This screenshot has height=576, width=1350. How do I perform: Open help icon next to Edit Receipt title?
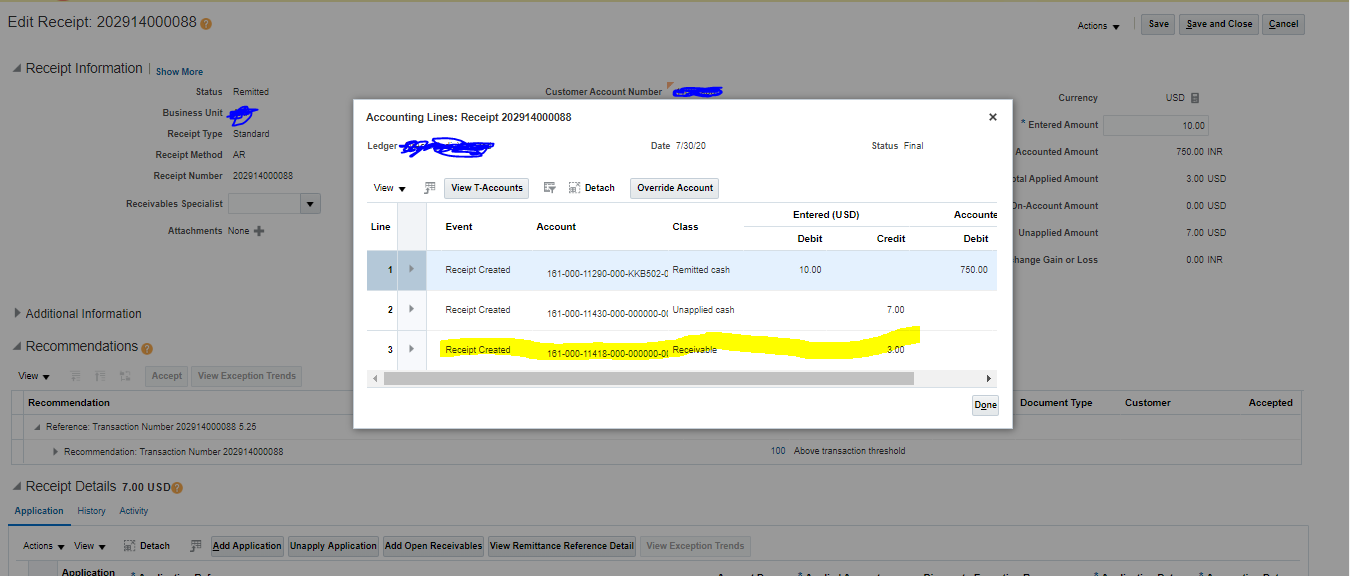(206, 24)
